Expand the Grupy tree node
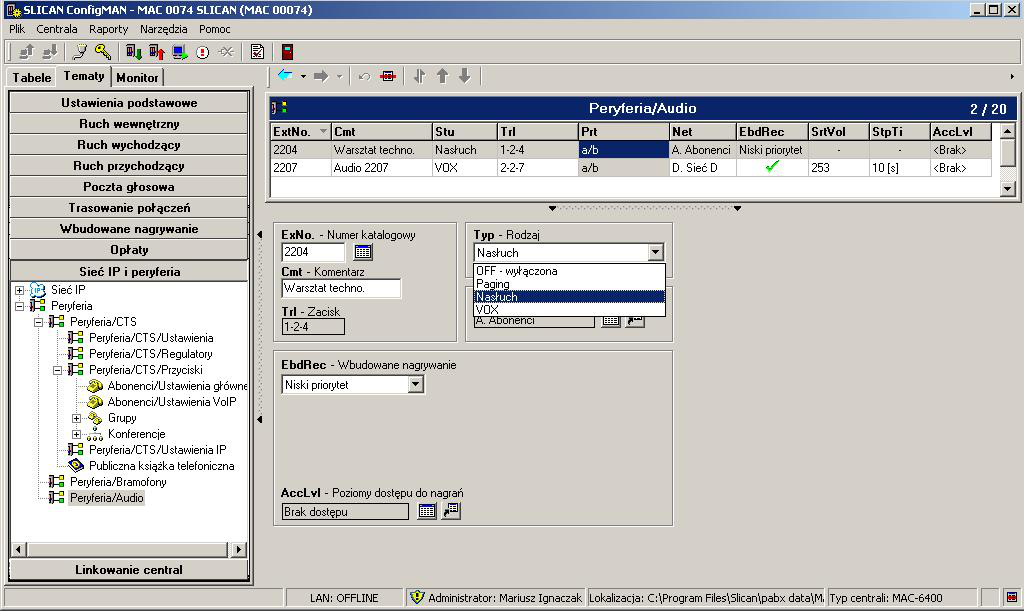The height and width of the screenshot is (611, 1024). coord(76,418)
